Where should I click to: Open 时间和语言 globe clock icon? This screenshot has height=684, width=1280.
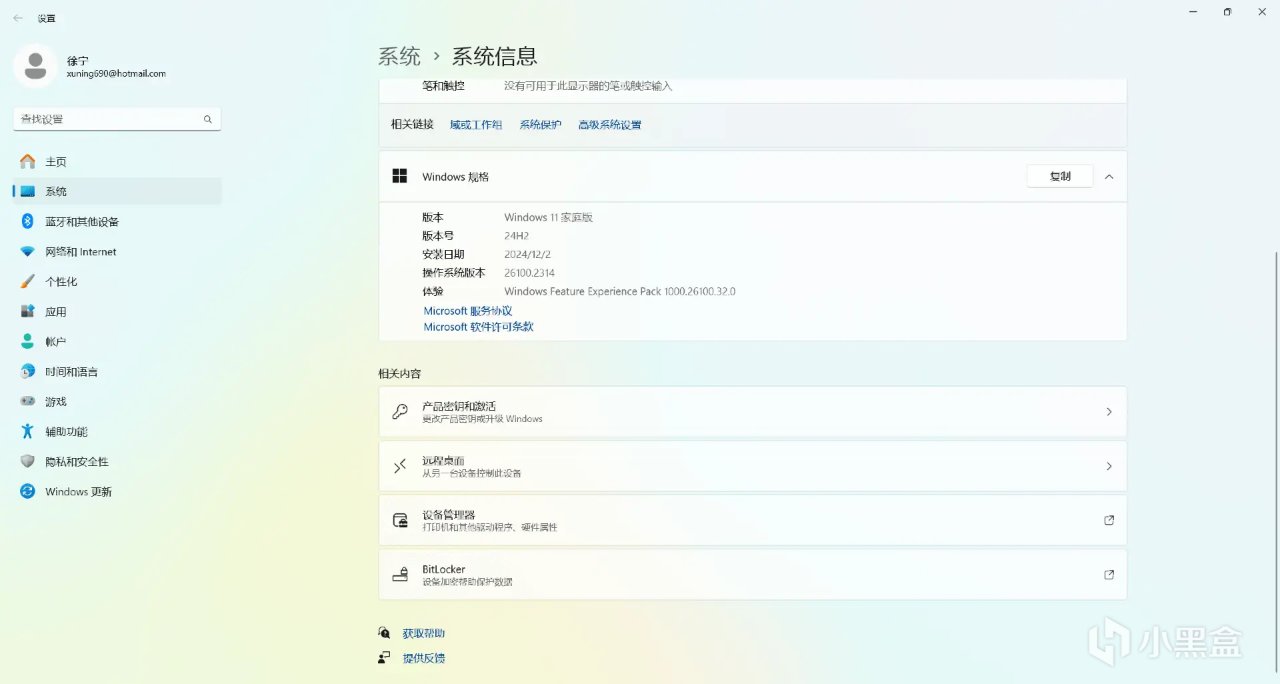(28, 371)
